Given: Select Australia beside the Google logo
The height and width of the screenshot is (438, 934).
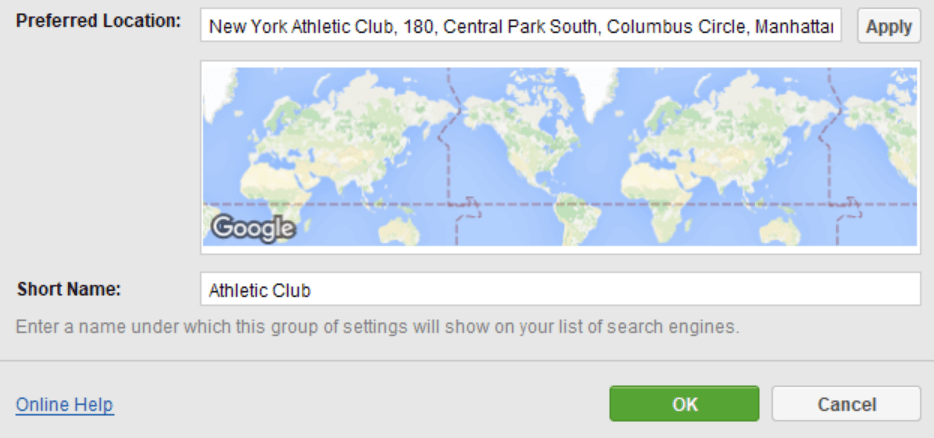Looking at the screenshot, I should coord(398,230).
